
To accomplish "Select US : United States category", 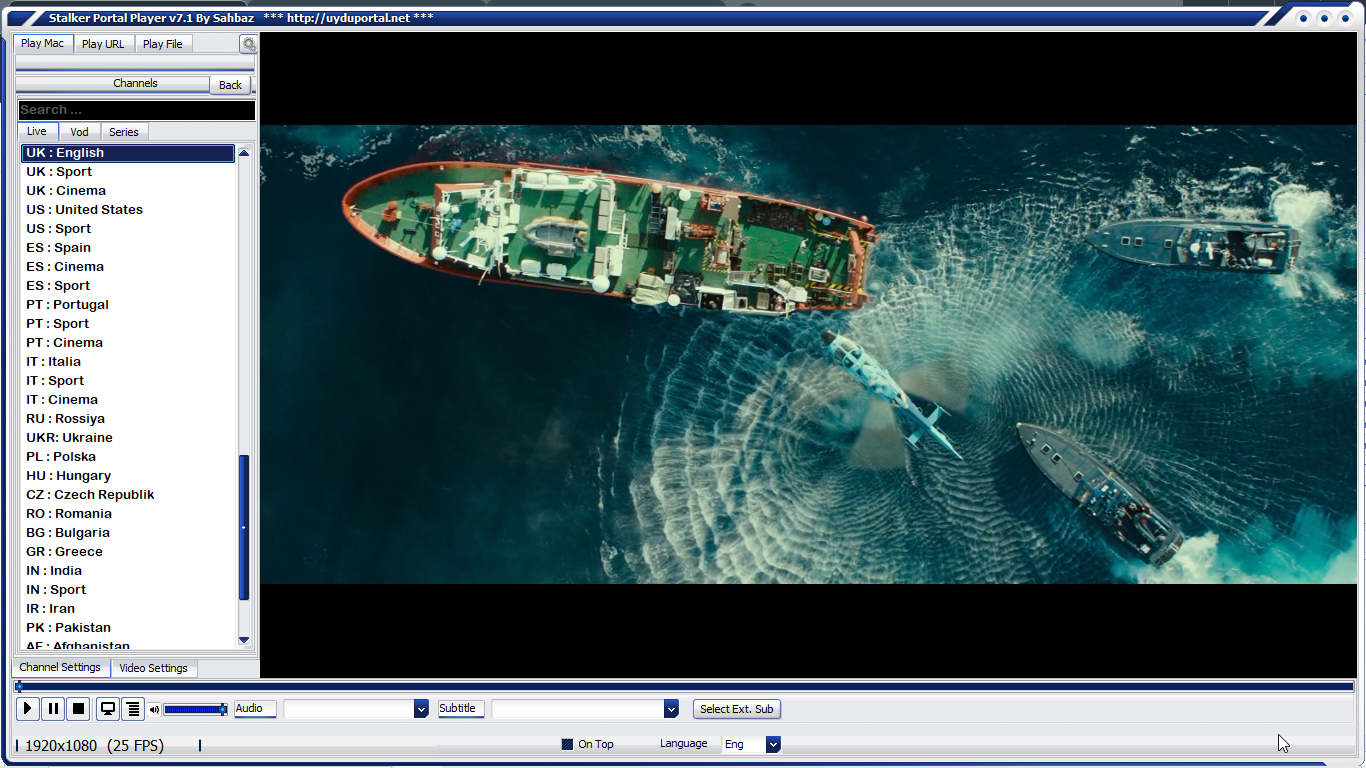I will pyautogui.click(x=128, y=210).
